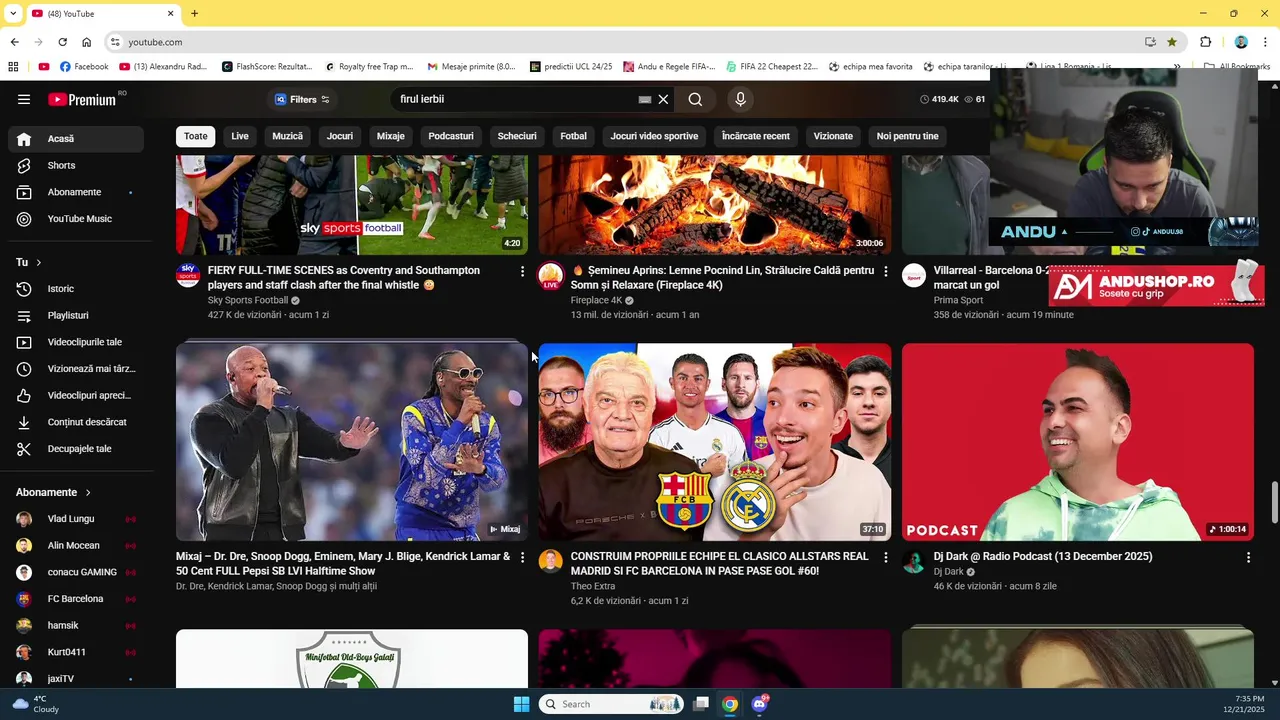The height and width of the screenshot is (720, 1280).
Task: Open more options for El Clasico Allstars video
Action: pos(885,557)
